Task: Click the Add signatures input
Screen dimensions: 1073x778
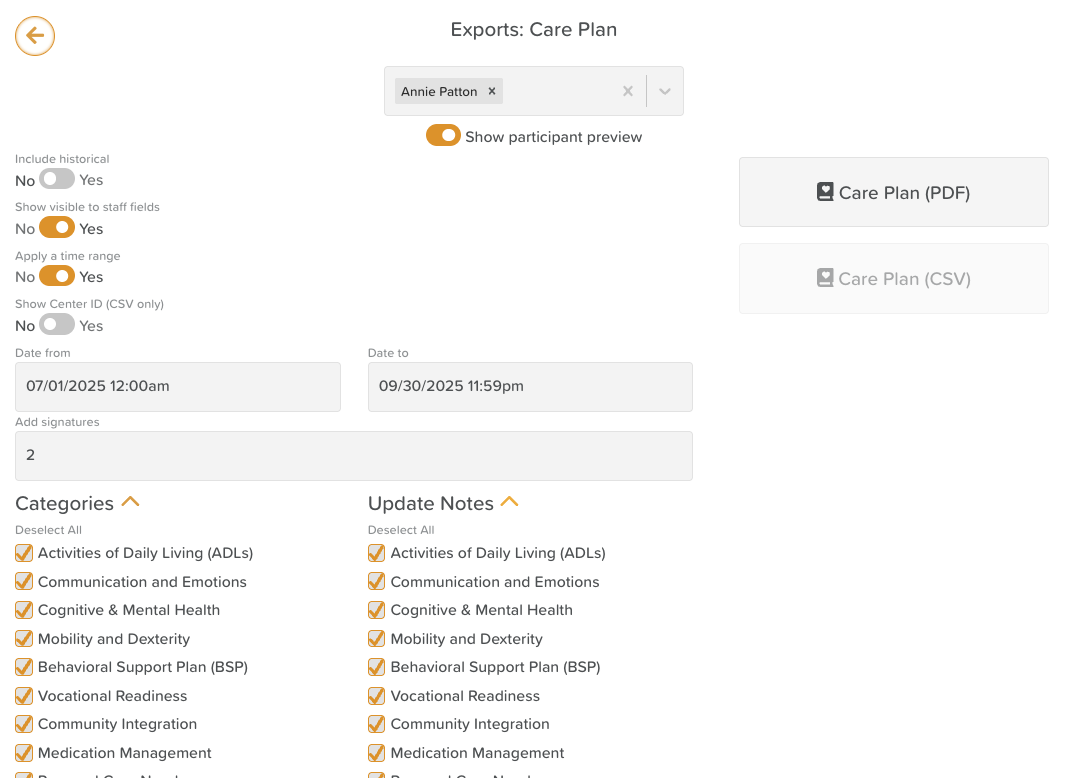Action: point(354,456)
